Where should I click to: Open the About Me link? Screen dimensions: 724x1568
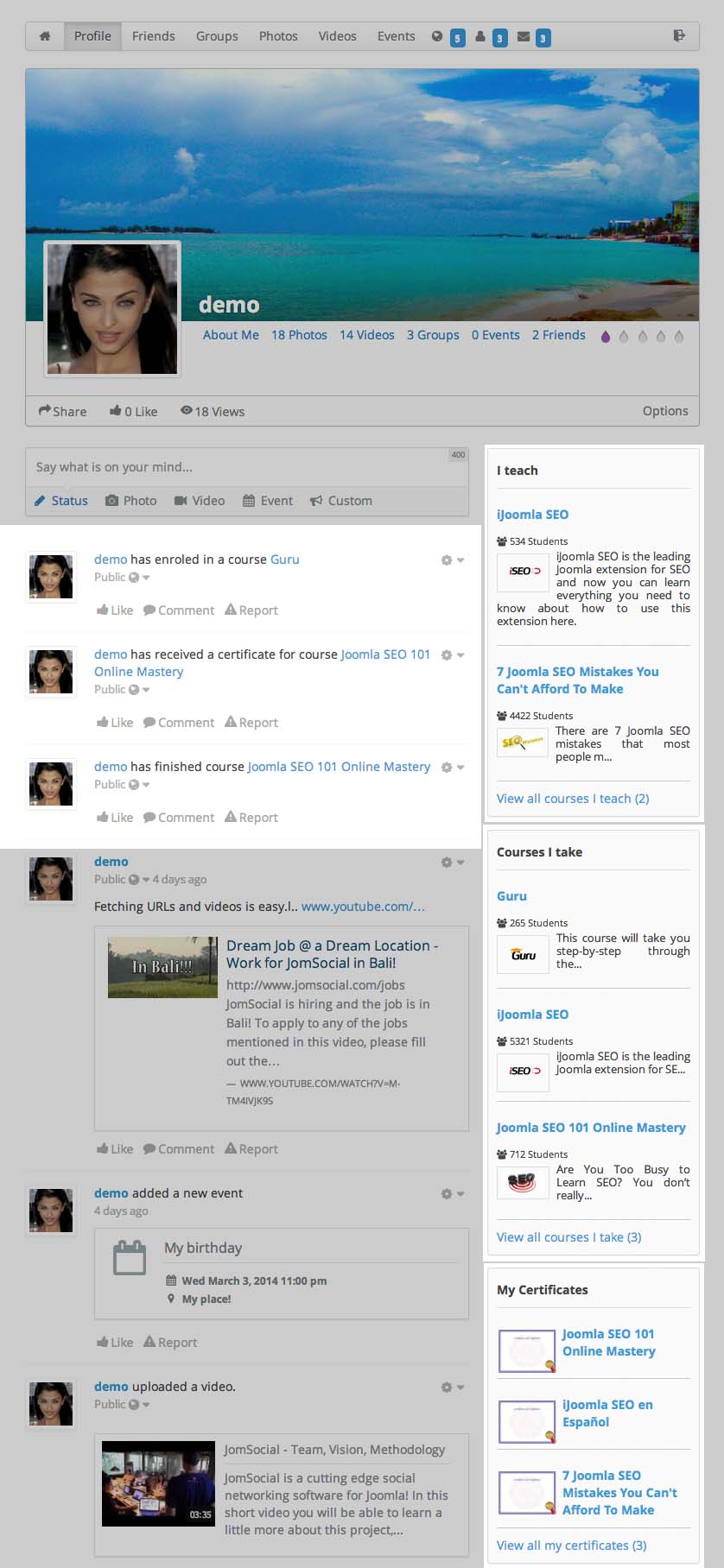(231, 335)
